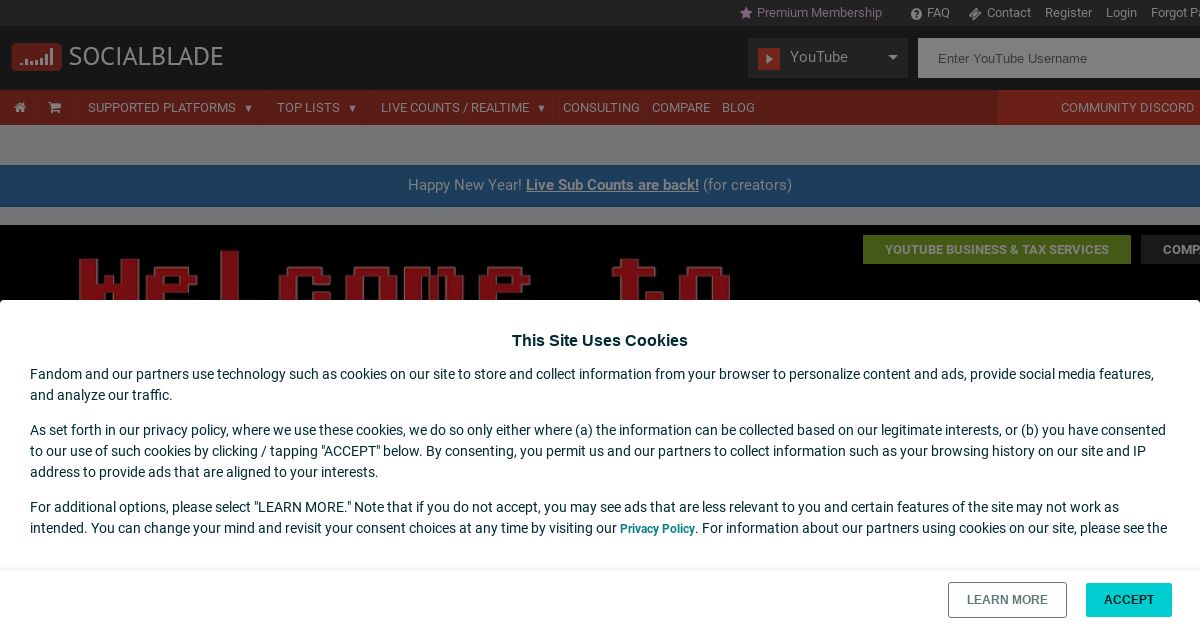Open Premium Membership link
Screen dimensions: 1200x630
pos(819,13)
